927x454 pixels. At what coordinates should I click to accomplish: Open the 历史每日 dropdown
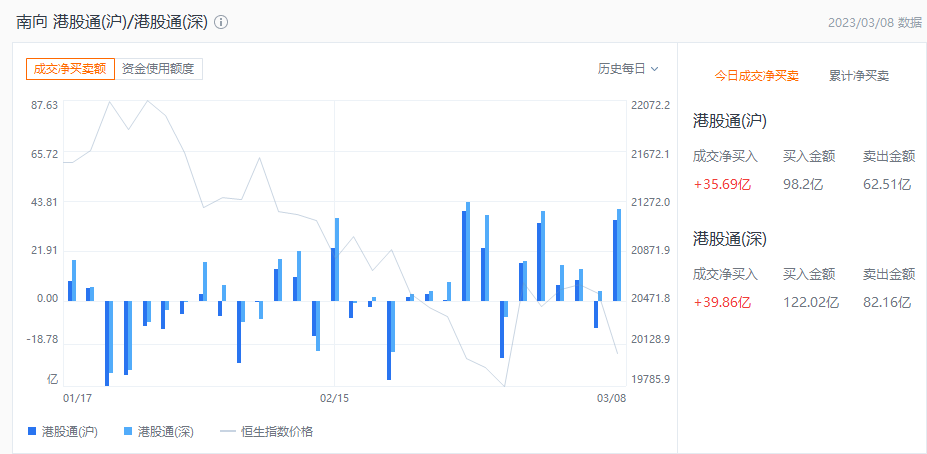point(628,69)
